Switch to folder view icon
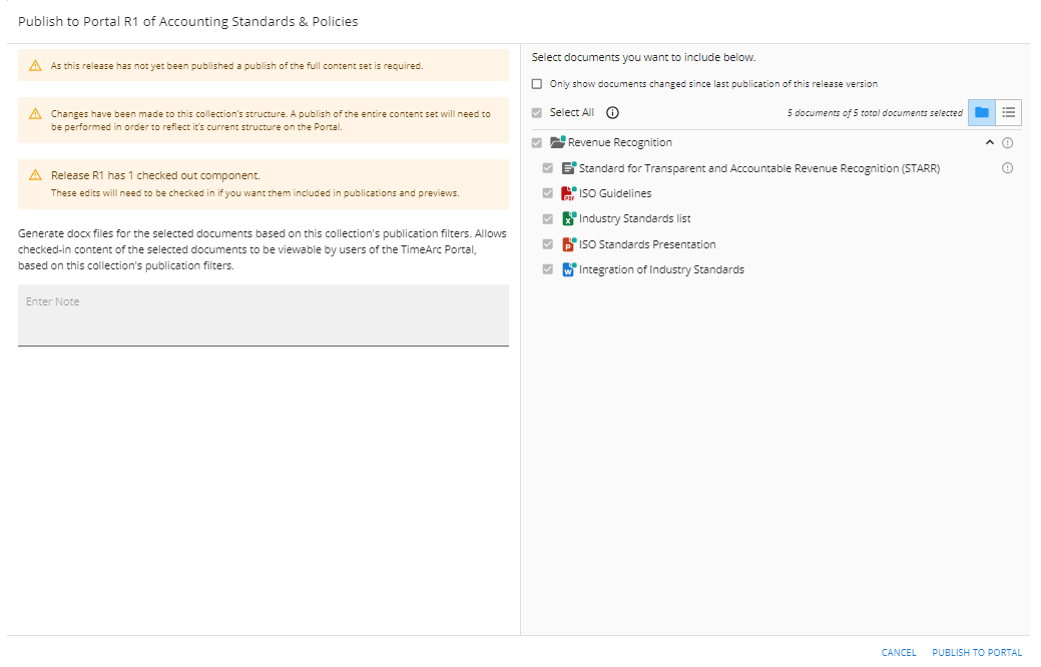The width and height of the screenshot is (1041, 667). [981, 113]
